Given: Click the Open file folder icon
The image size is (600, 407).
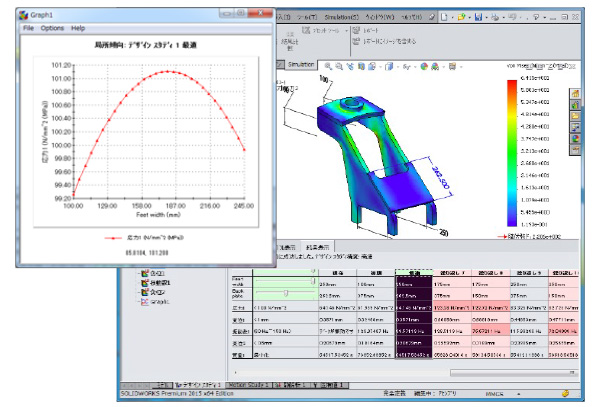Looking at the screenshot, I should tap(461, 17).
